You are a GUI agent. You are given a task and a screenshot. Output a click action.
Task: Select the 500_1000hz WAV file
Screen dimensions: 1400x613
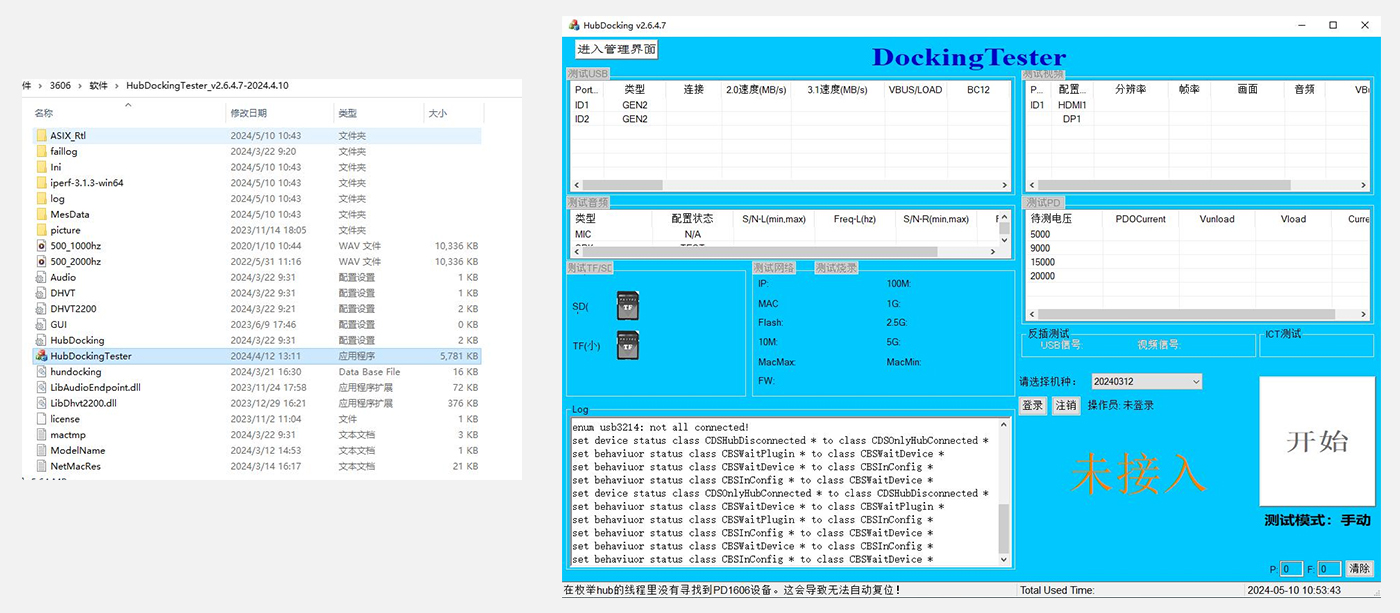click(x=76, y=246)
